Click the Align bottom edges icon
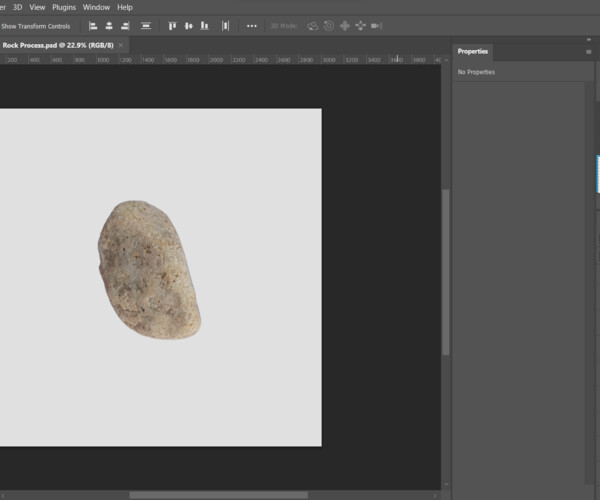The width and height of the screenshot is (600, 500). point(205,26)
